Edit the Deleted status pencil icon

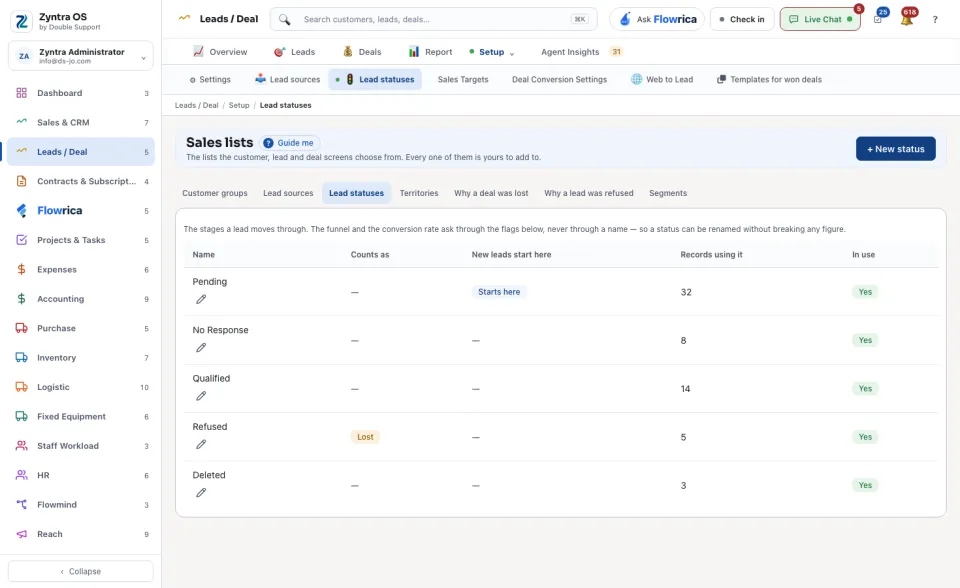tap(201, 493)
